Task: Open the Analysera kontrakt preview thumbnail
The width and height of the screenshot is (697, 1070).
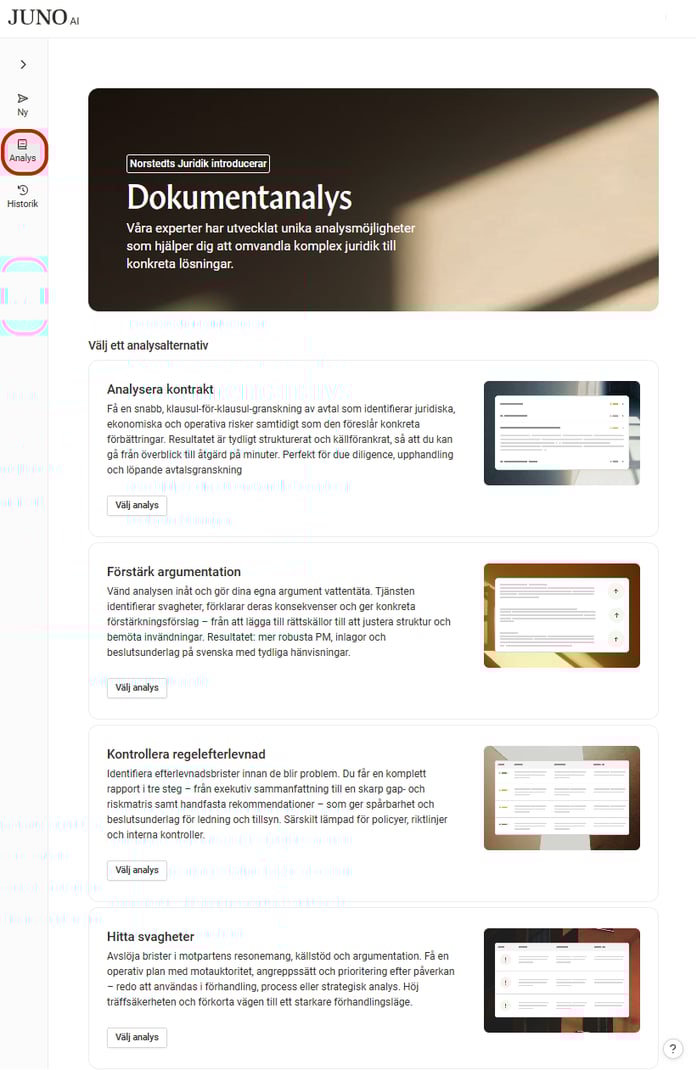Action: click(x=561, y=433)
